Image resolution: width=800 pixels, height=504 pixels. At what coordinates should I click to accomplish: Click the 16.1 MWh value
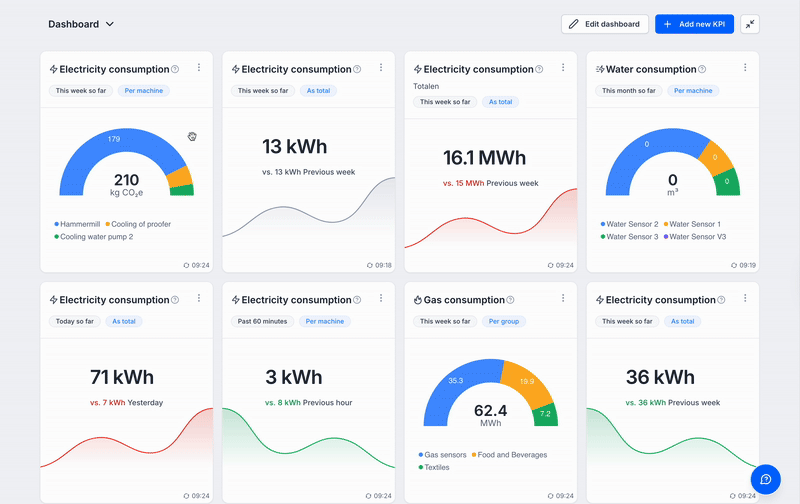pyautogui.click(x=484, y=158)
